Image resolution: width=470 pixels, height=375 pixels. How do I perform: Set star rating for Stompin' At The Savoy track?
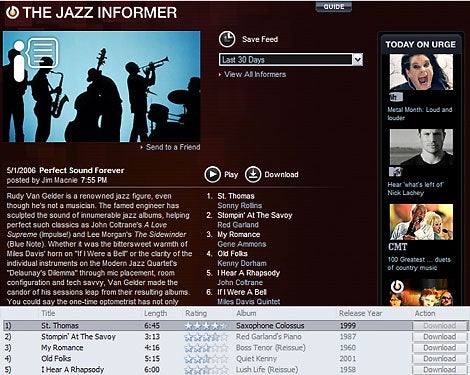[206, 337]
